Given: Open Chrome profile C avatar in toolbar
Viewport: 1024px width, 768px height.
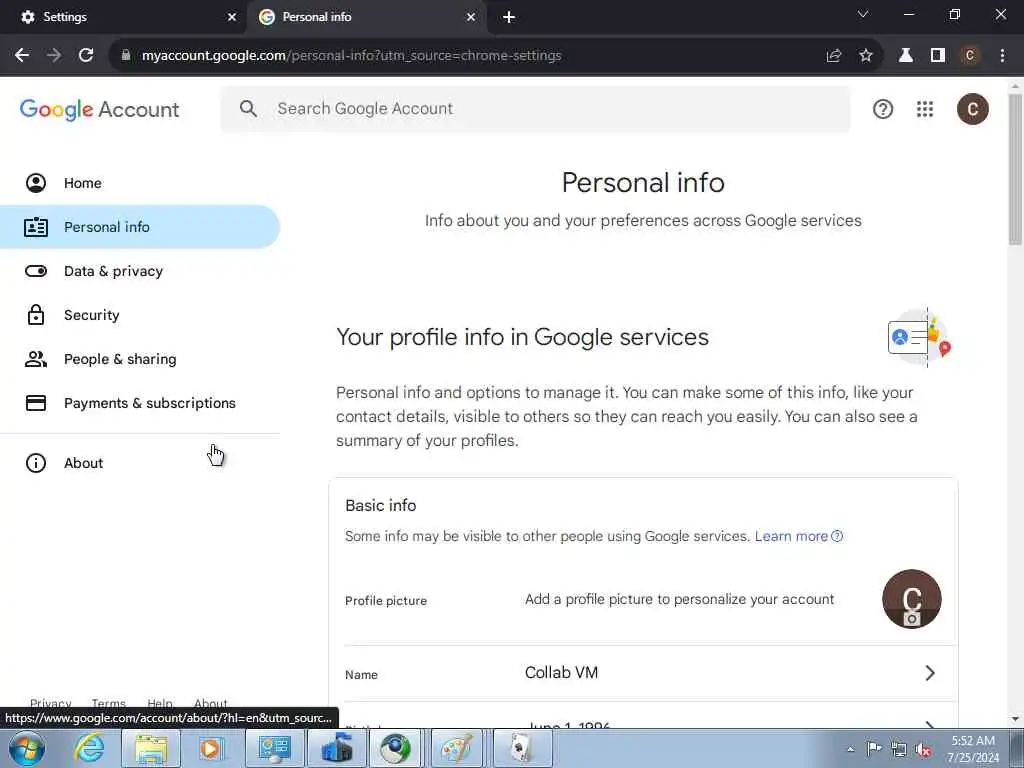Looking at the screenshot, I should 970,56.
